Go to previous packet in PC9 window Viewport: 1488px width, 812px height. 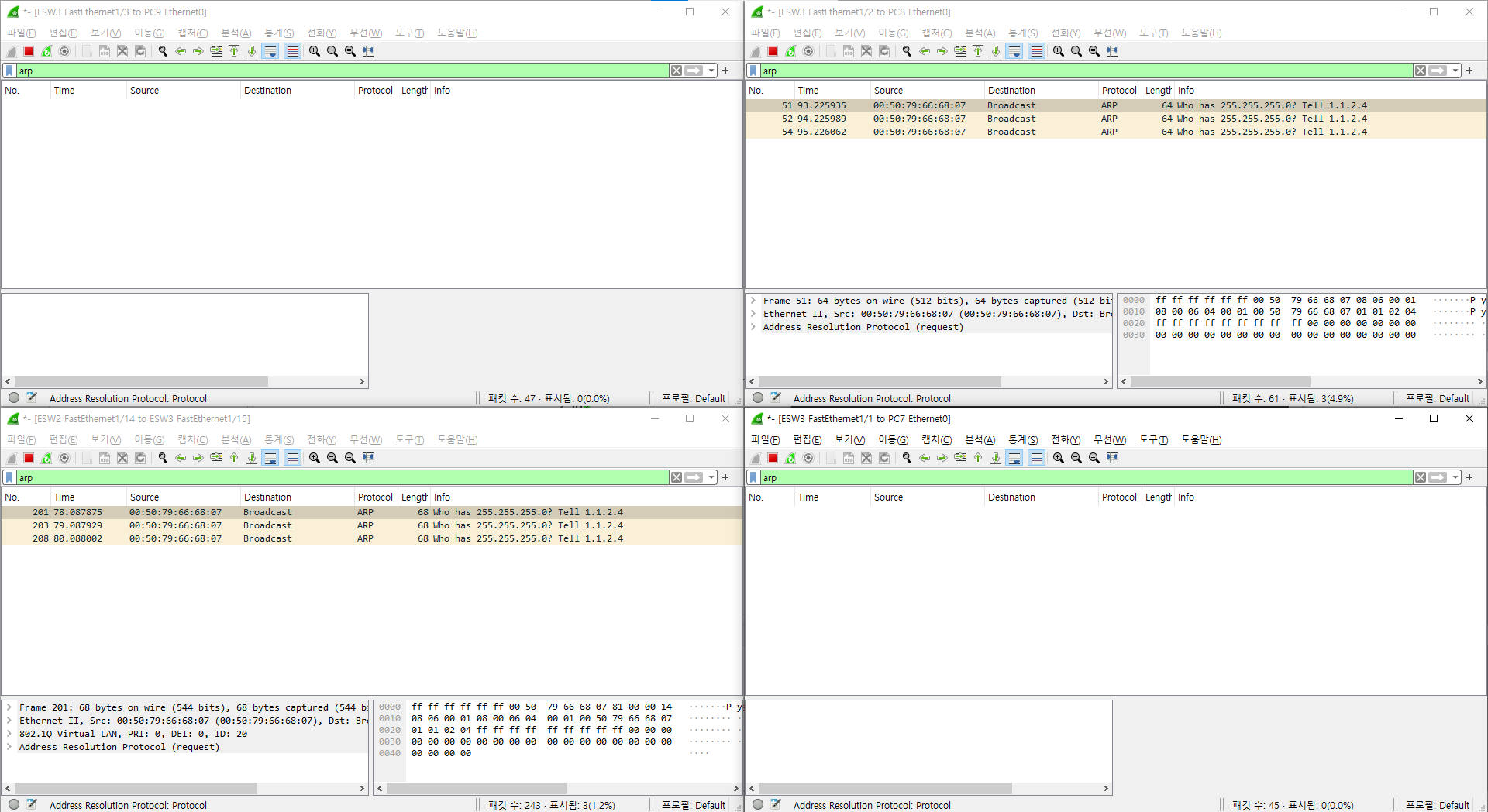pyautogui.click(x=181, y=51)
